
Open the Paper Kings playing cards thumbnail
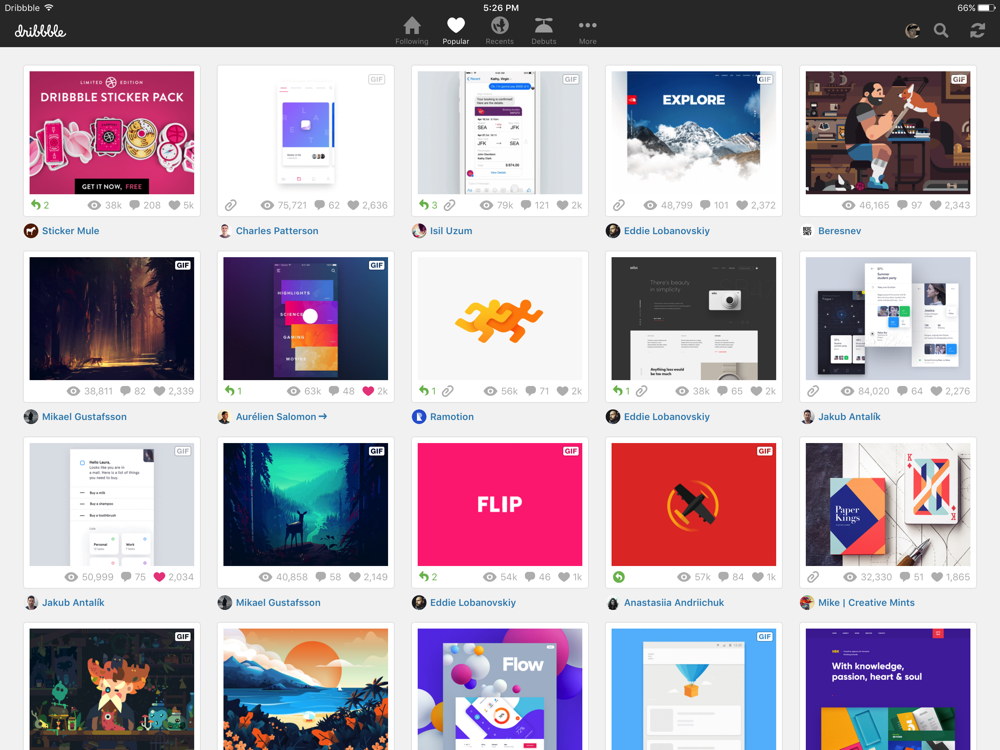(x=887, y=505)
